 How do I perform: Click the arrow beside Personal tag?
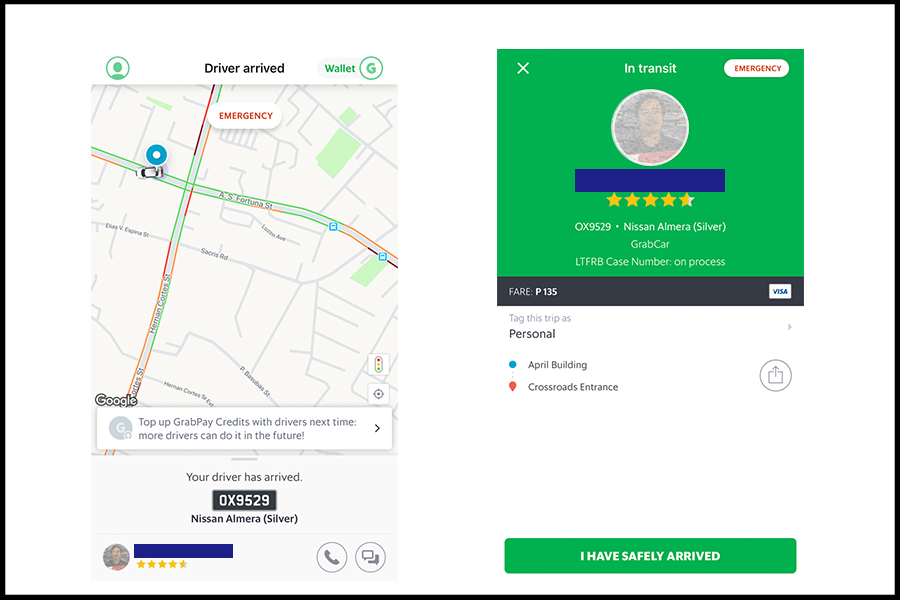point(790,327)
